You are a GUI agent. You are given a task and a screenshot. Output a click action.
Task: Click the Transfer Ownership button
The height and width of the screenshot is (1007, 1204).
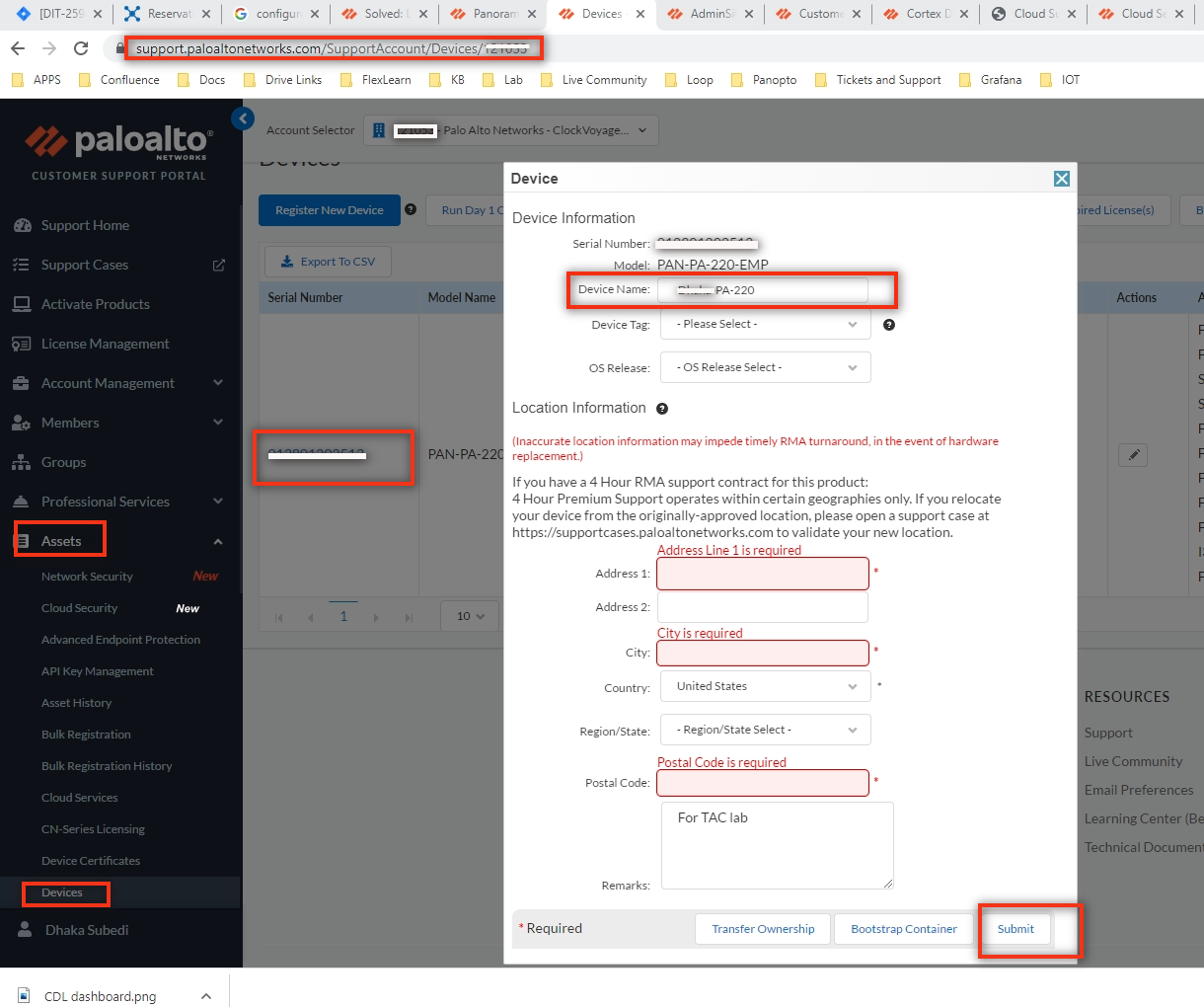762,928
